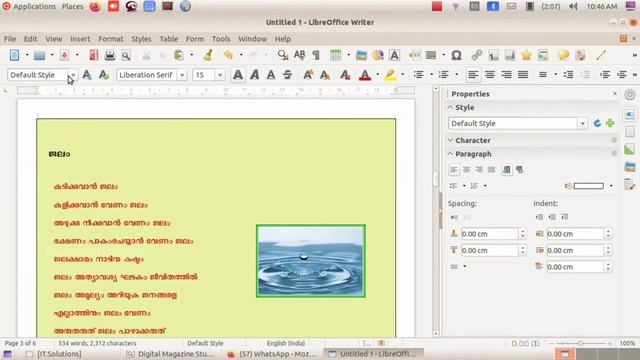Open the Styles menu
Image resolution: width=640 pixels, height=360 pixels.
coord(141,39)
